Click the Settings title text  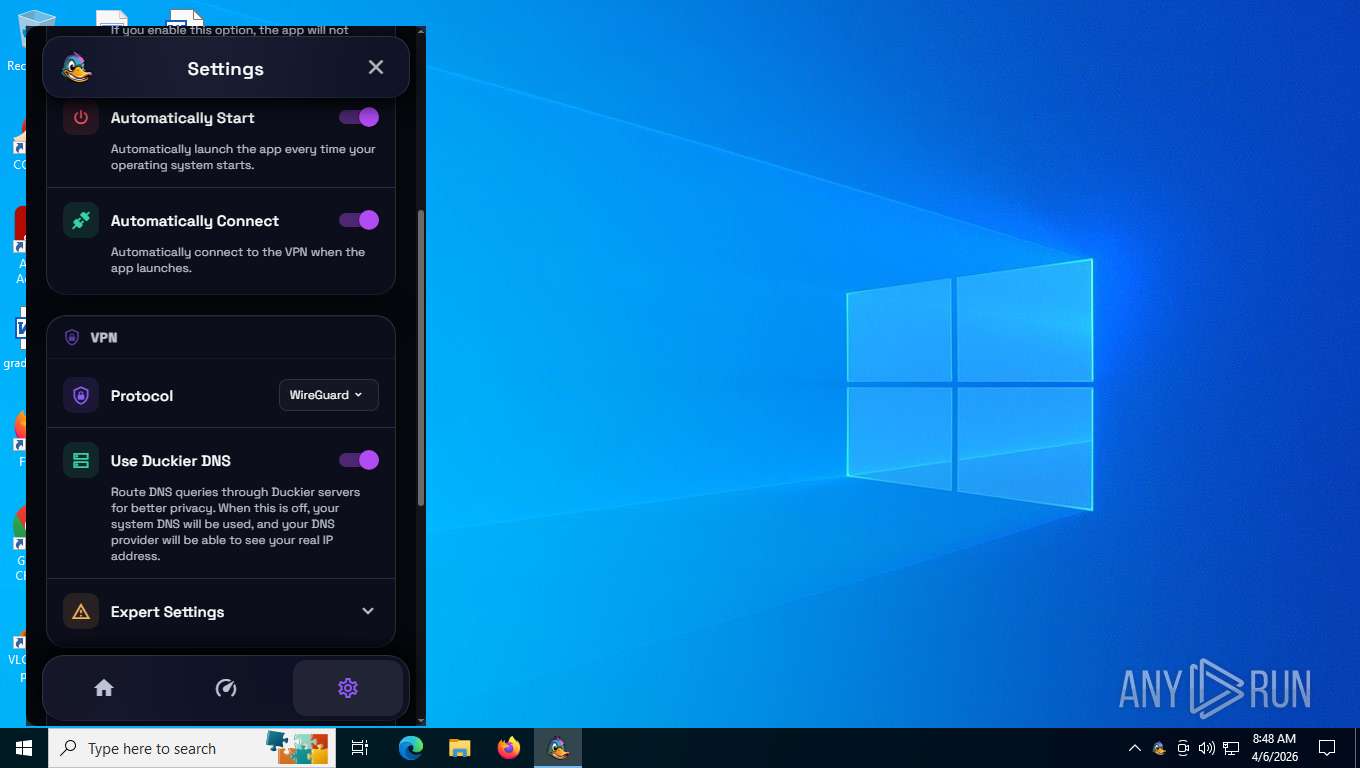click(x=226, y=69)
